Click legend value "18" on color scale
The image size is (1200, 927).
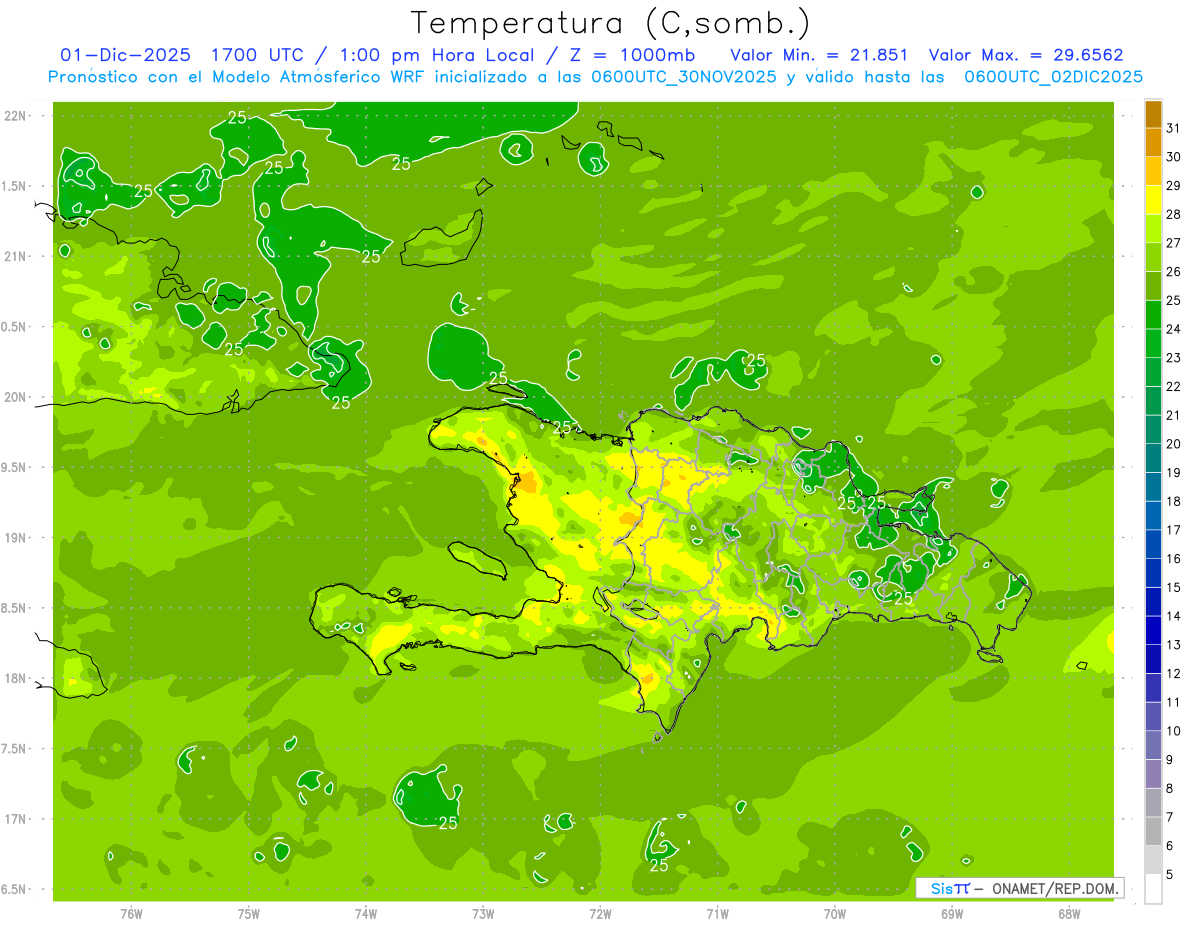coord(1174,501)
